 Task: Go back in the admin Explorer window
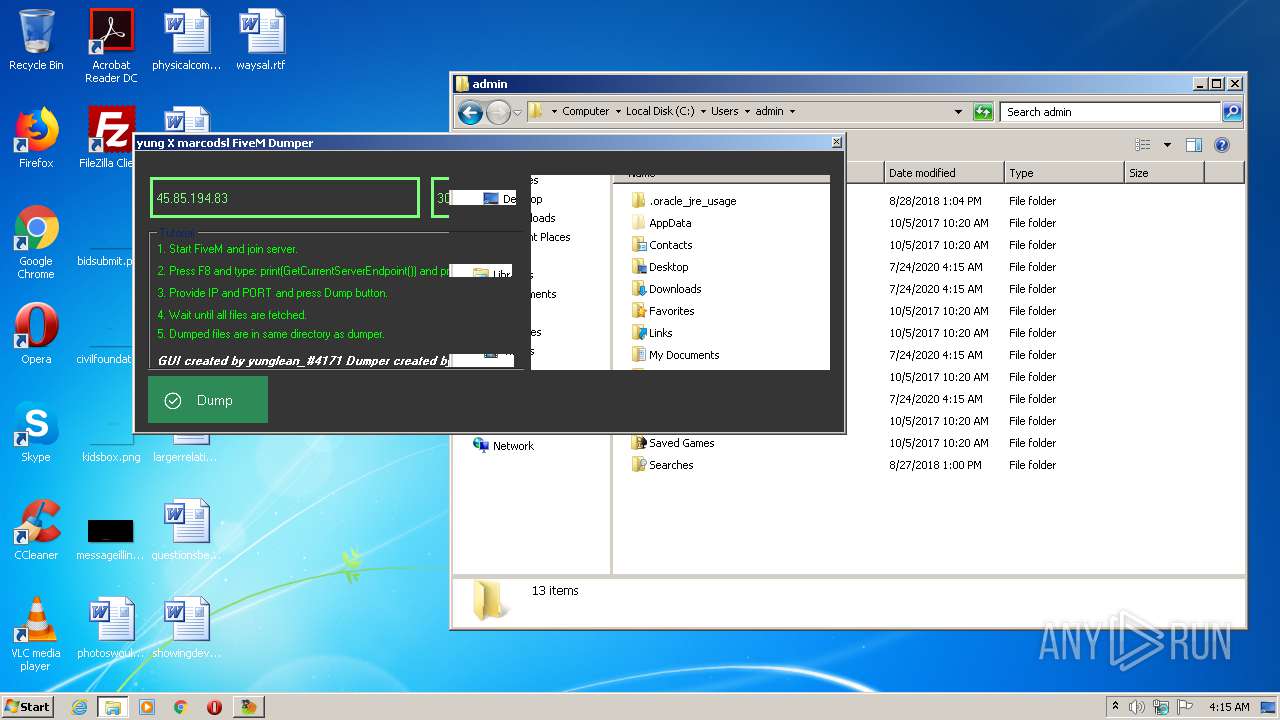(x=470, y=112)
